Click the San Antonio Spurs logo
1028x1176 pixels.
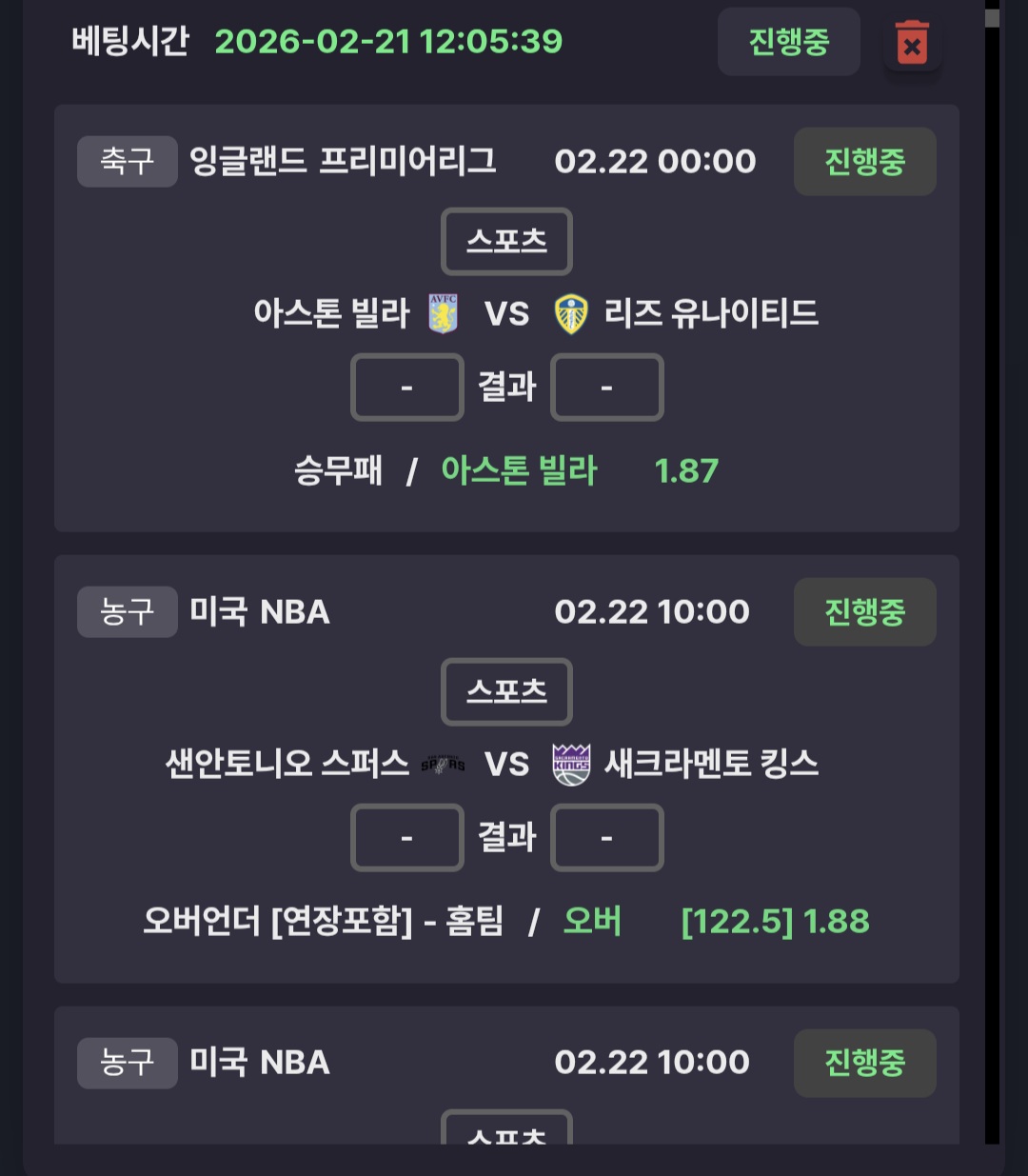443,765
